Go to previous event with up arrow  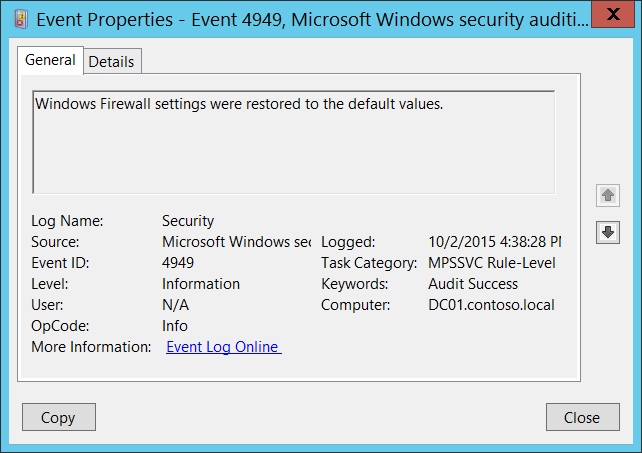pos(607,196)
